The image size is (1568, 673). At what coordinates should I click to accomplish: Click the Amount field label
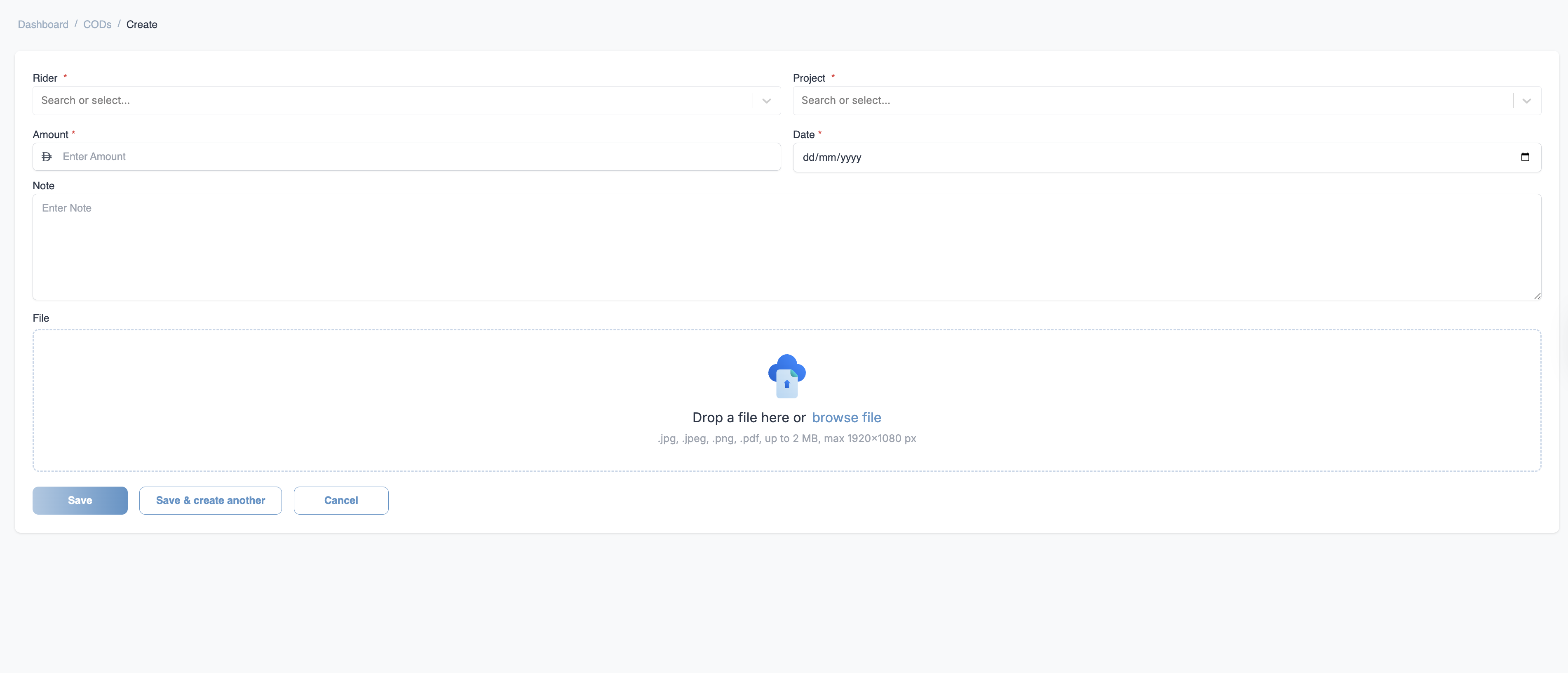pos(51,134)
